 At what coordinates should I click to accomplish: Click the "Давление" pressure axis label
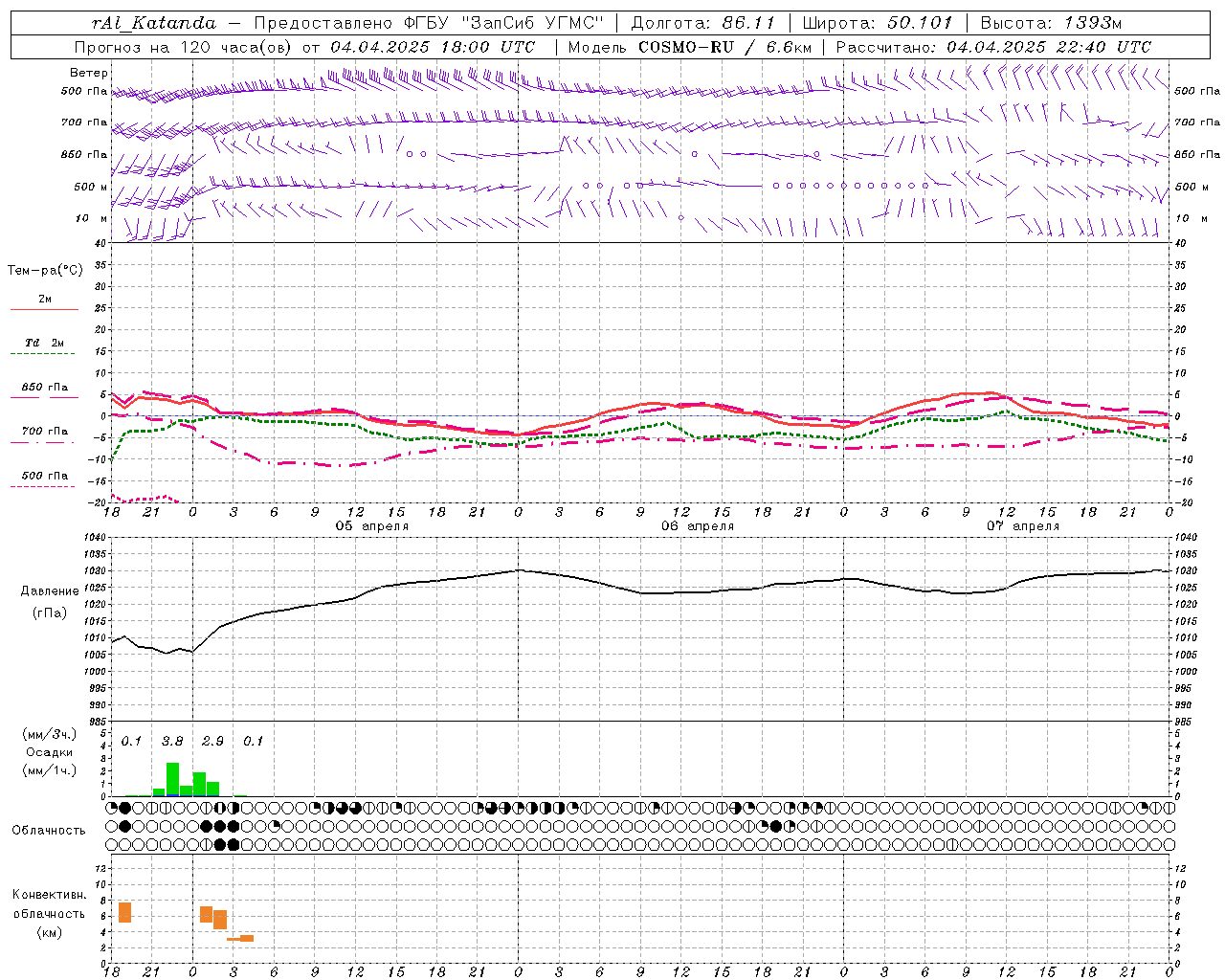[50, 591]
